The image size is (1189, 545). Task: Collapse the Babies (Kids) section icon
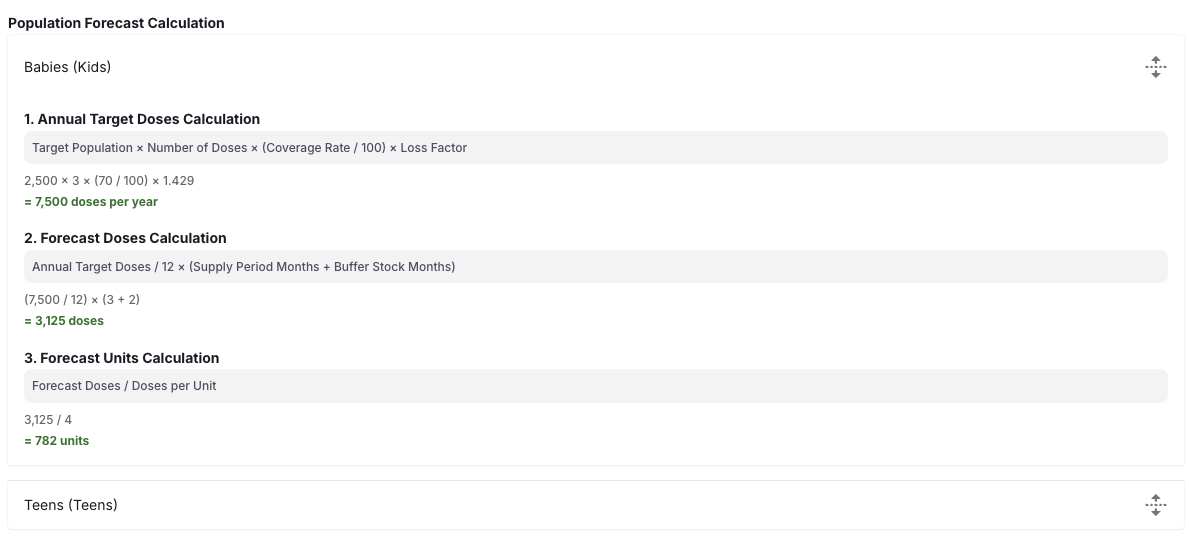1155,68
